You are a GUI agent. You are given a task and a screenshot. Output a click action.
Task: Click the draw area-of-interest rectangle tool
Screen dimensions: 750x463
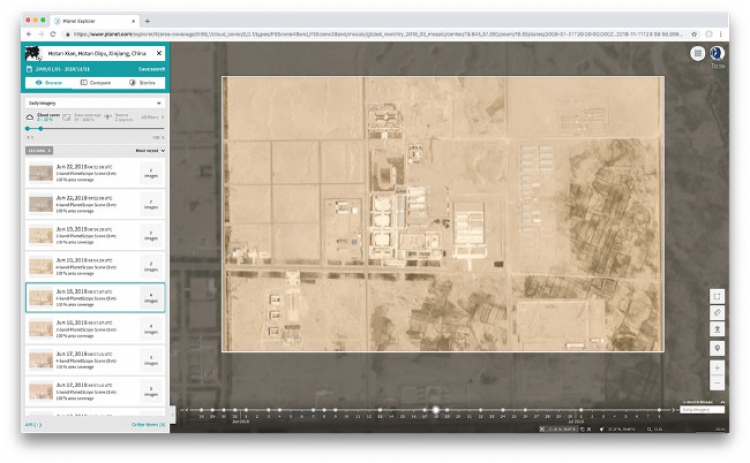coord(717,297)
